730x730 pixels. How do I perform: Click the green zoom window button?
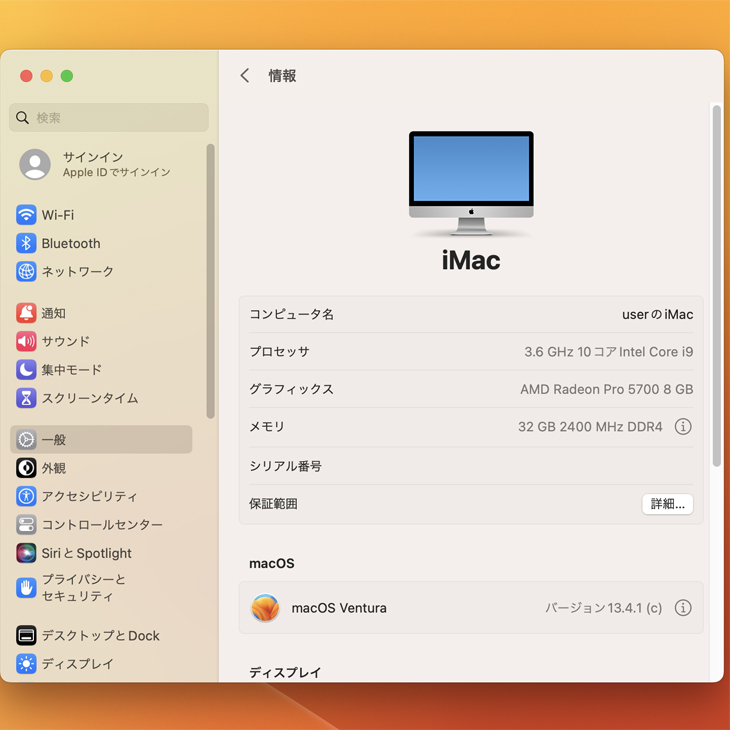67,75
